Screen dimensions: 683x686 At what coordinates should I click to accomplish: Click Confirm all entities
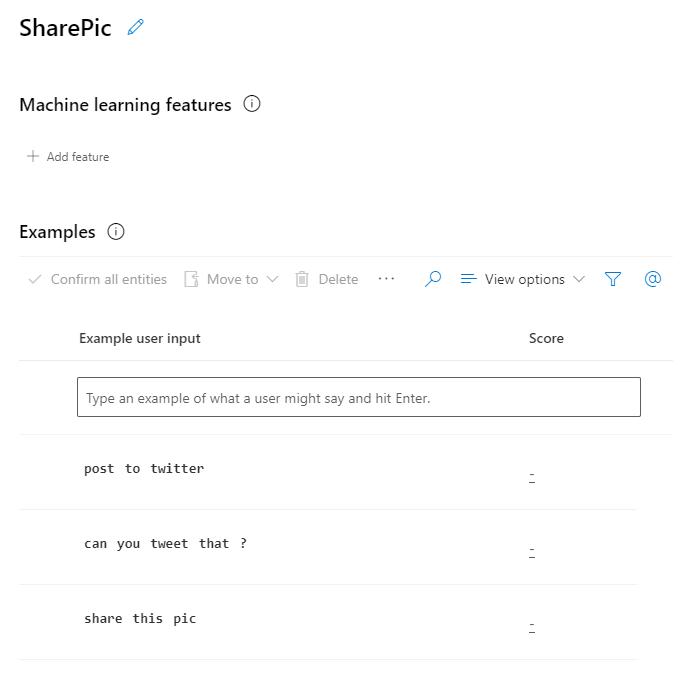98,280
